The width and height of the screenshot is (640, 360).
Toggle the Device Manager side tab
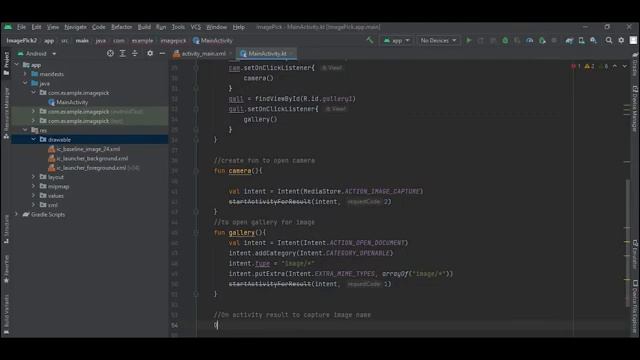click(635, 109)
